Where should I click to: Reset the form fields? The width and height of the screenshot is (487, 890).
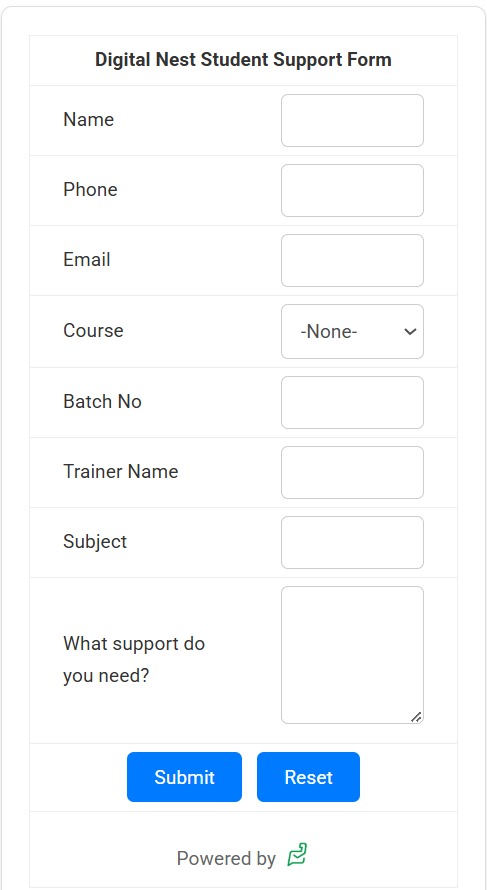[x=308, y=777]
